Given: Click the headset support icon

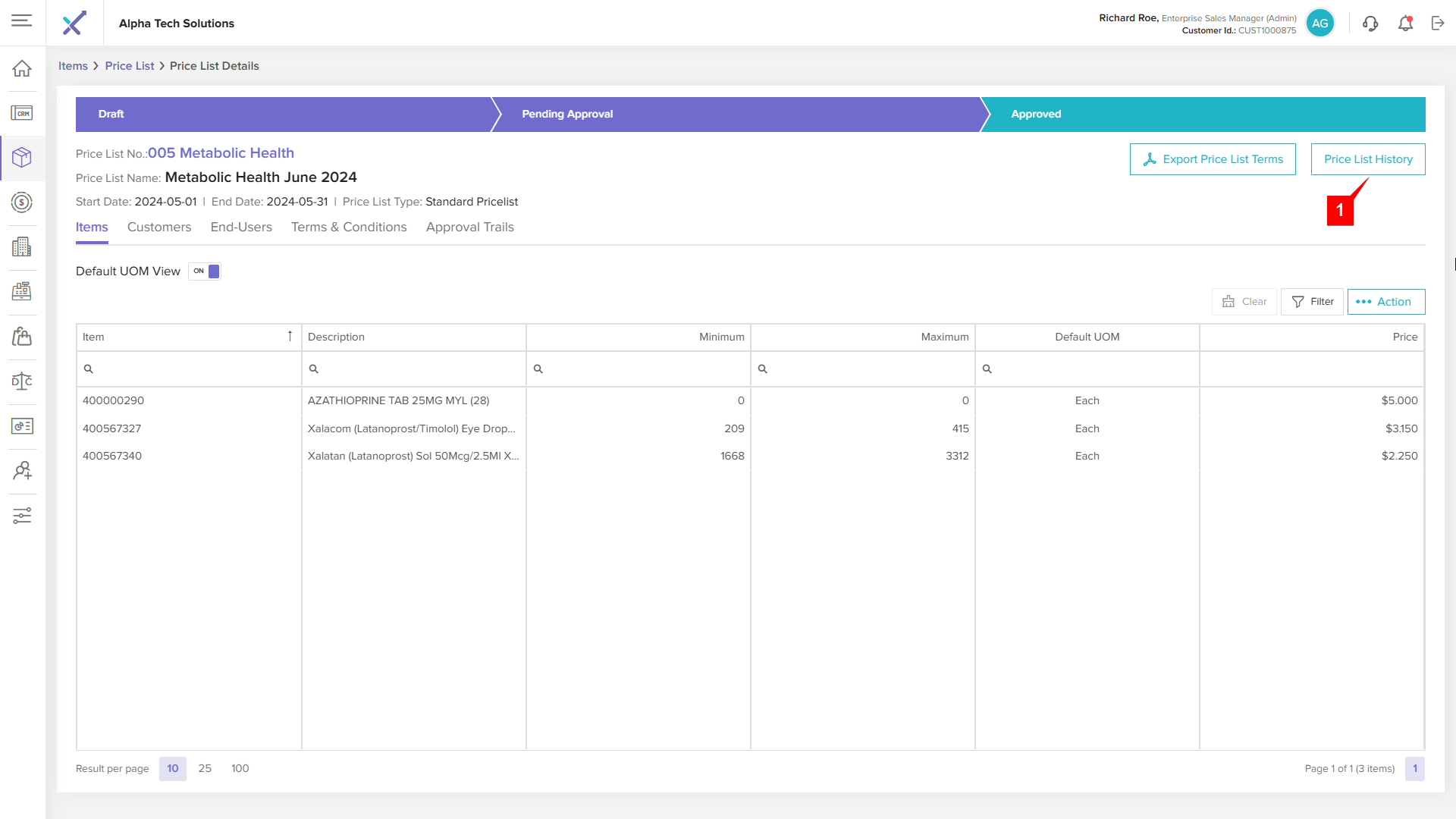Looking at the screenshot, I should [x=1370, y=24].
